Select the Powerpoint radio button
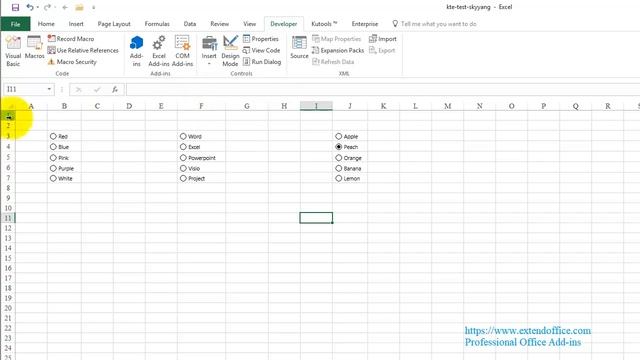Viewport: 640px width, 360px height. point(183,158)
